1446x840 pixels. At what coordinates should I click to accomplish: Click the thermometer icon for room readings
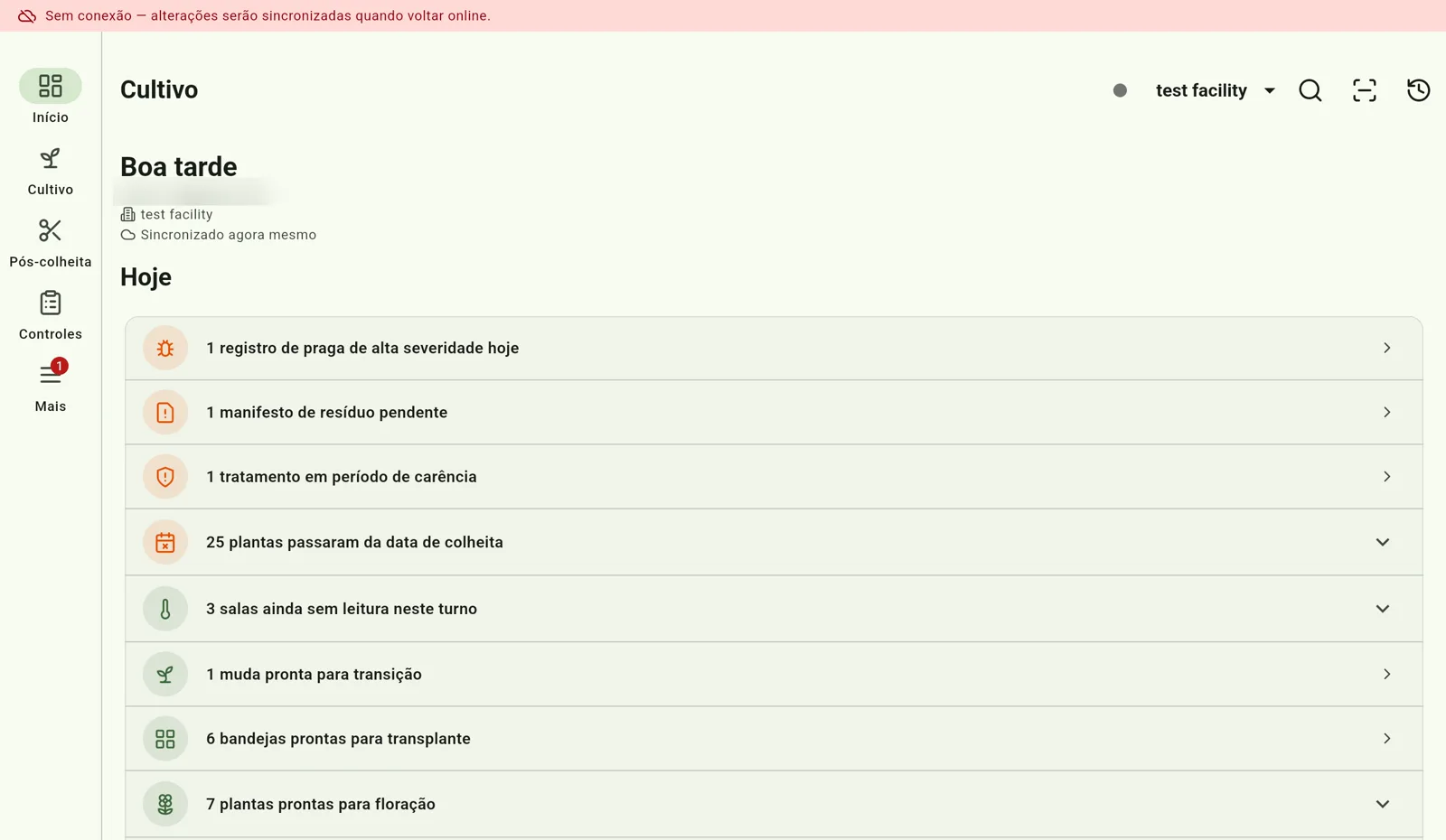coord(165,609)
